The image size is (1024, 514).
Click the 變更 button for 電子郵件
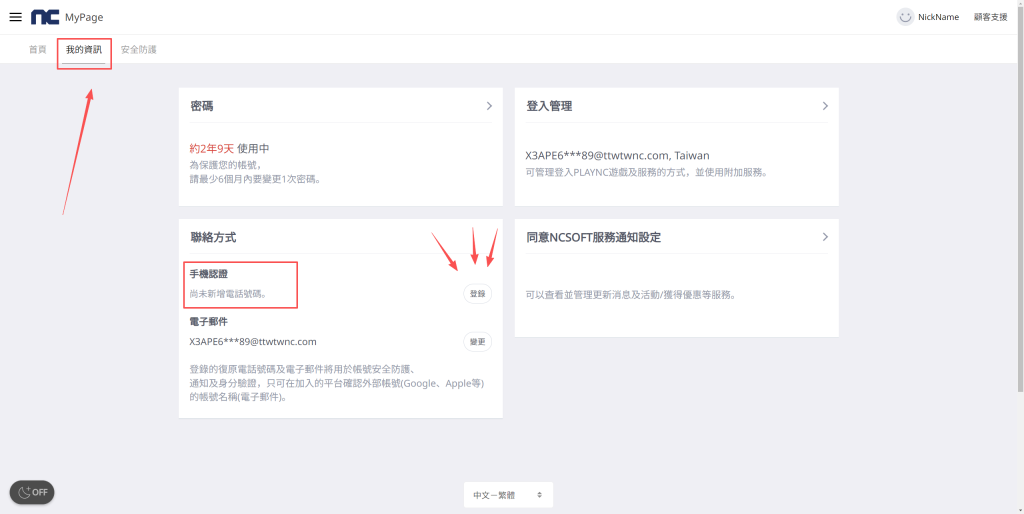coord(478,342)
